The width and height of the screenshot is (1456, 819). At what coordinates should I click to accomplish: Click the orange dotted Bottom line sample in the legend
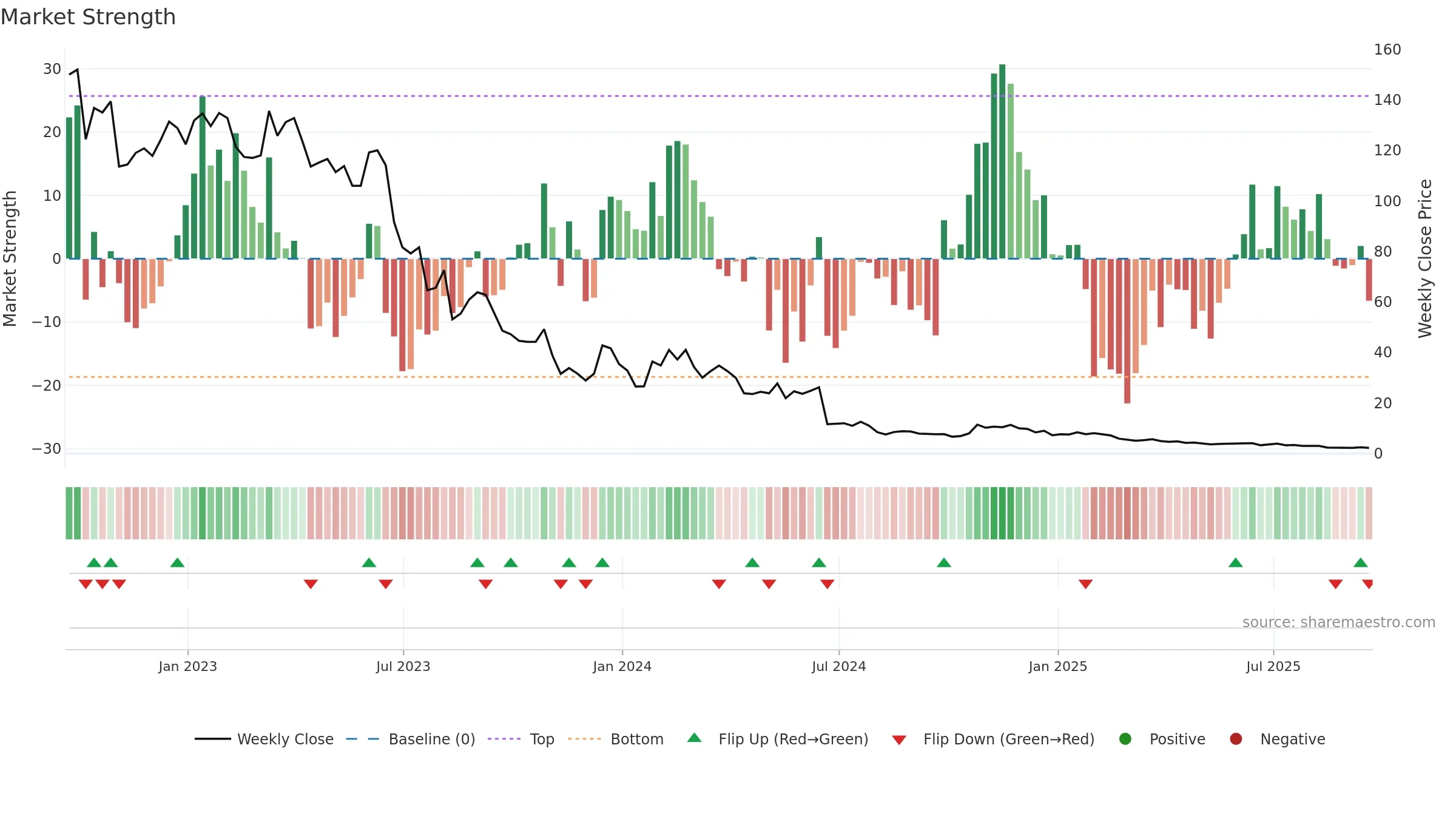point(584,739)
